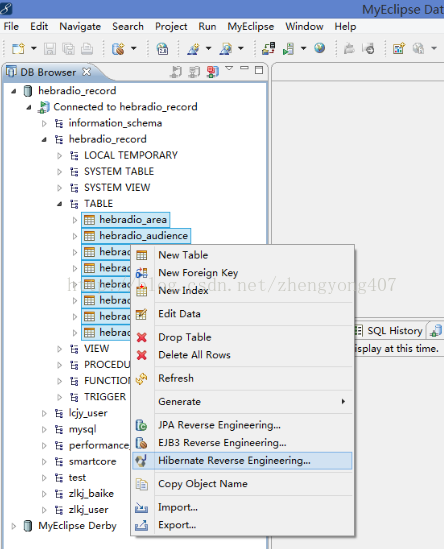This screenshot has width=444, height=549.
Task: Open the Generate submenu
Action: pos(242,402)
